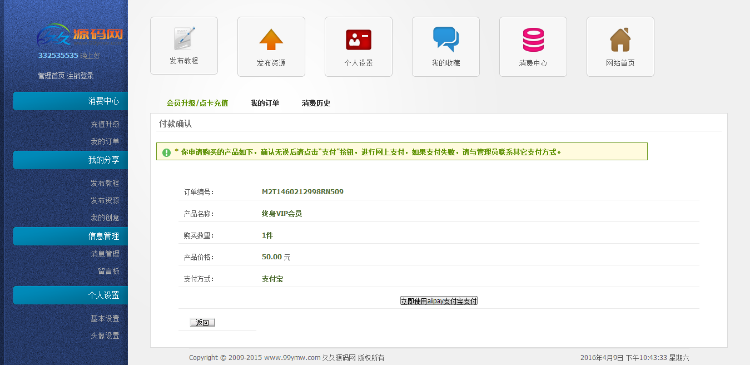The height and width of the screenshot is (365, 750).
Task: Click the 付款确认 section heading
Action: [175, 124]
